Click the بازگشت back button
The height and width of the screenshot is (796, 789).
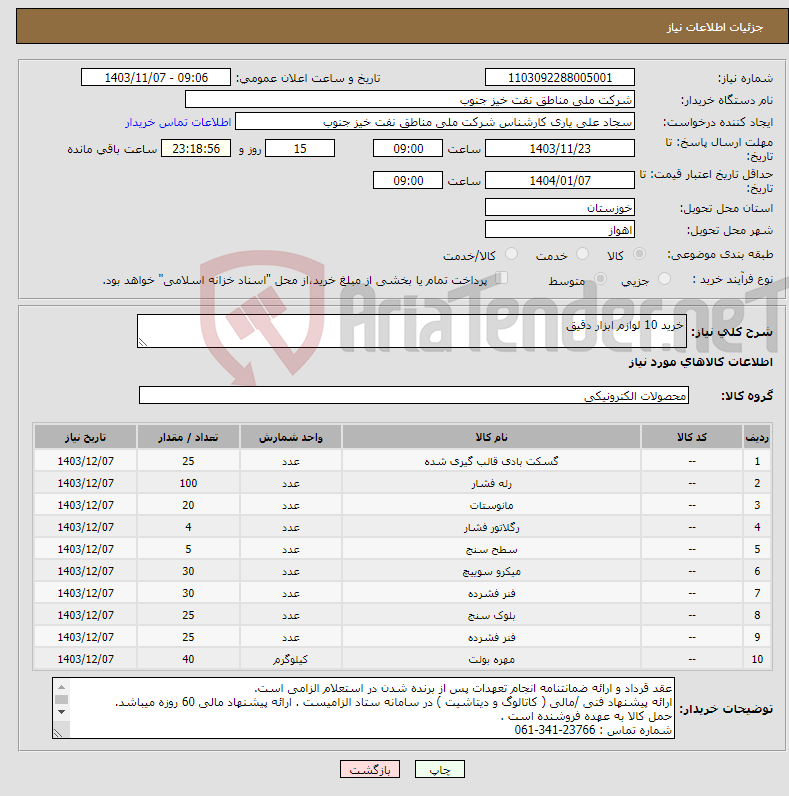[370, 769]
